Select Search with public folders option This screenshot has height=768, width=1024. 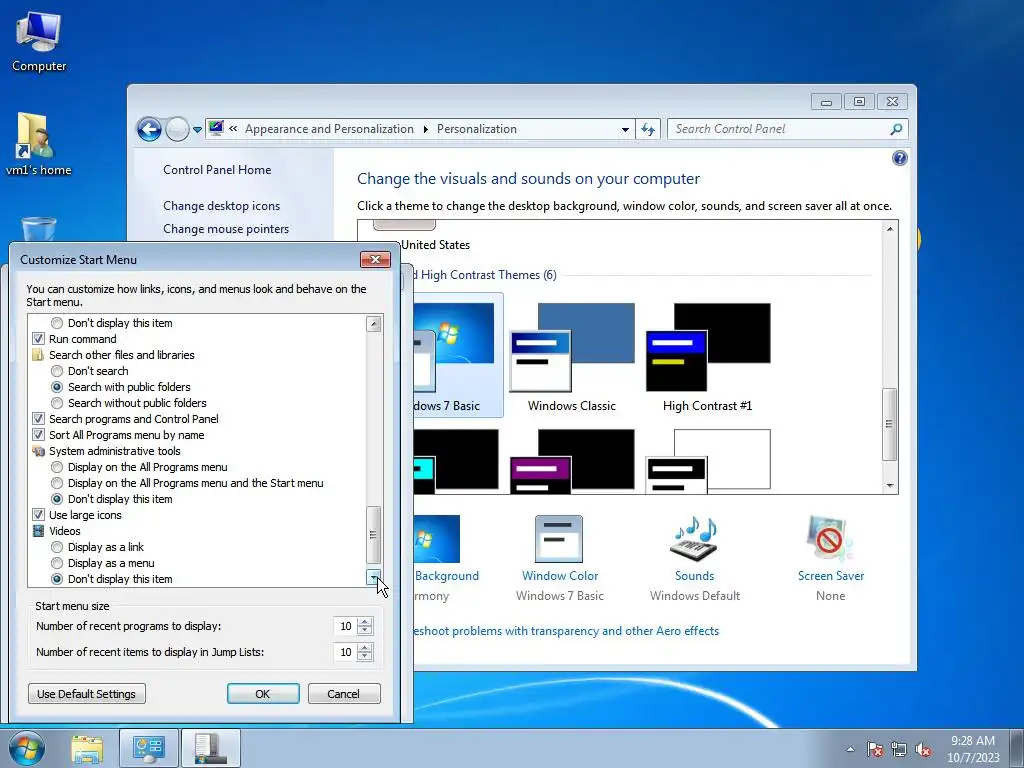tap(57, 387)
